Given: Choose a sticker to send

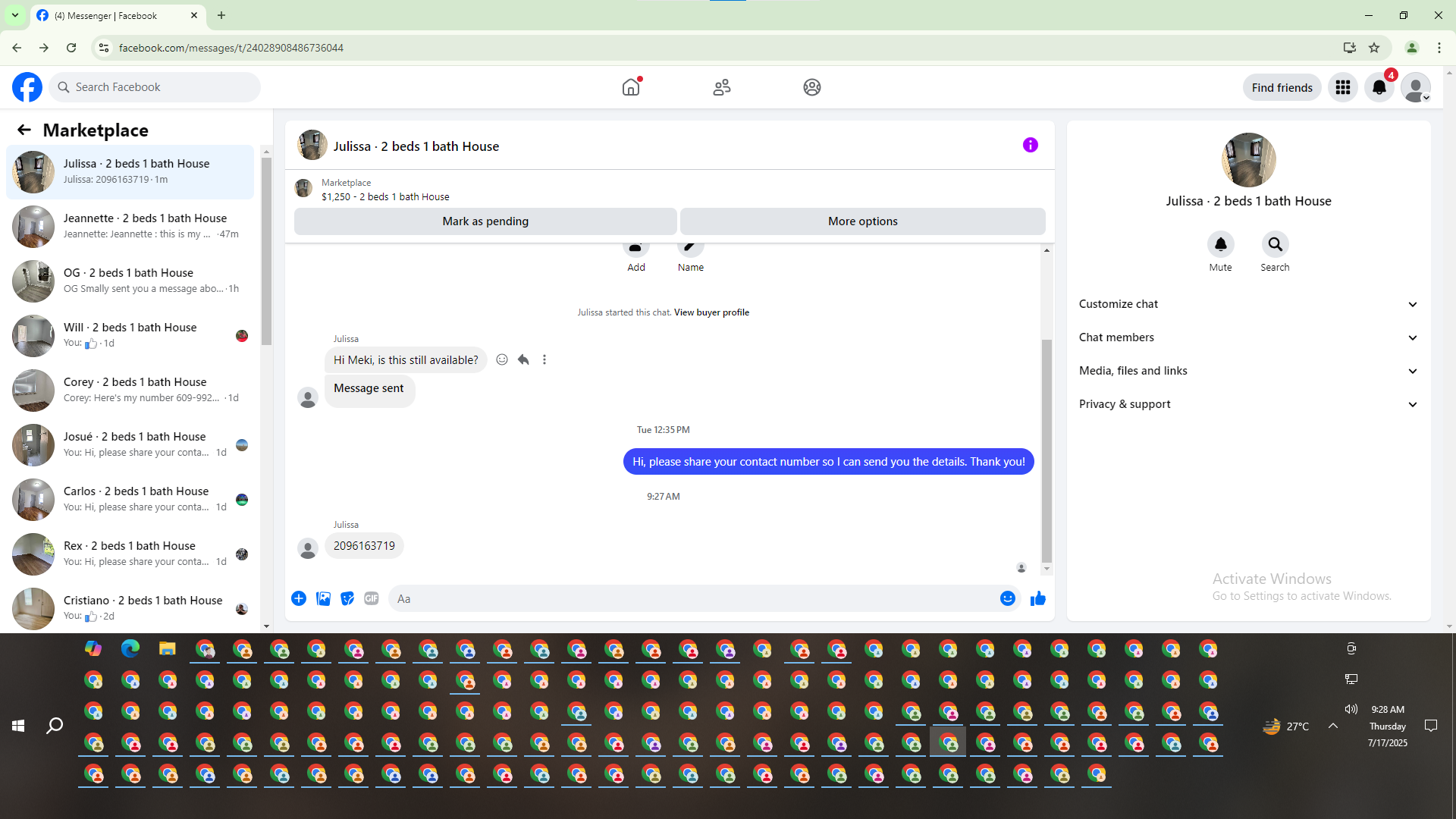Looking at the screenshot, I should pyautogui.click(x=347, y=598).
